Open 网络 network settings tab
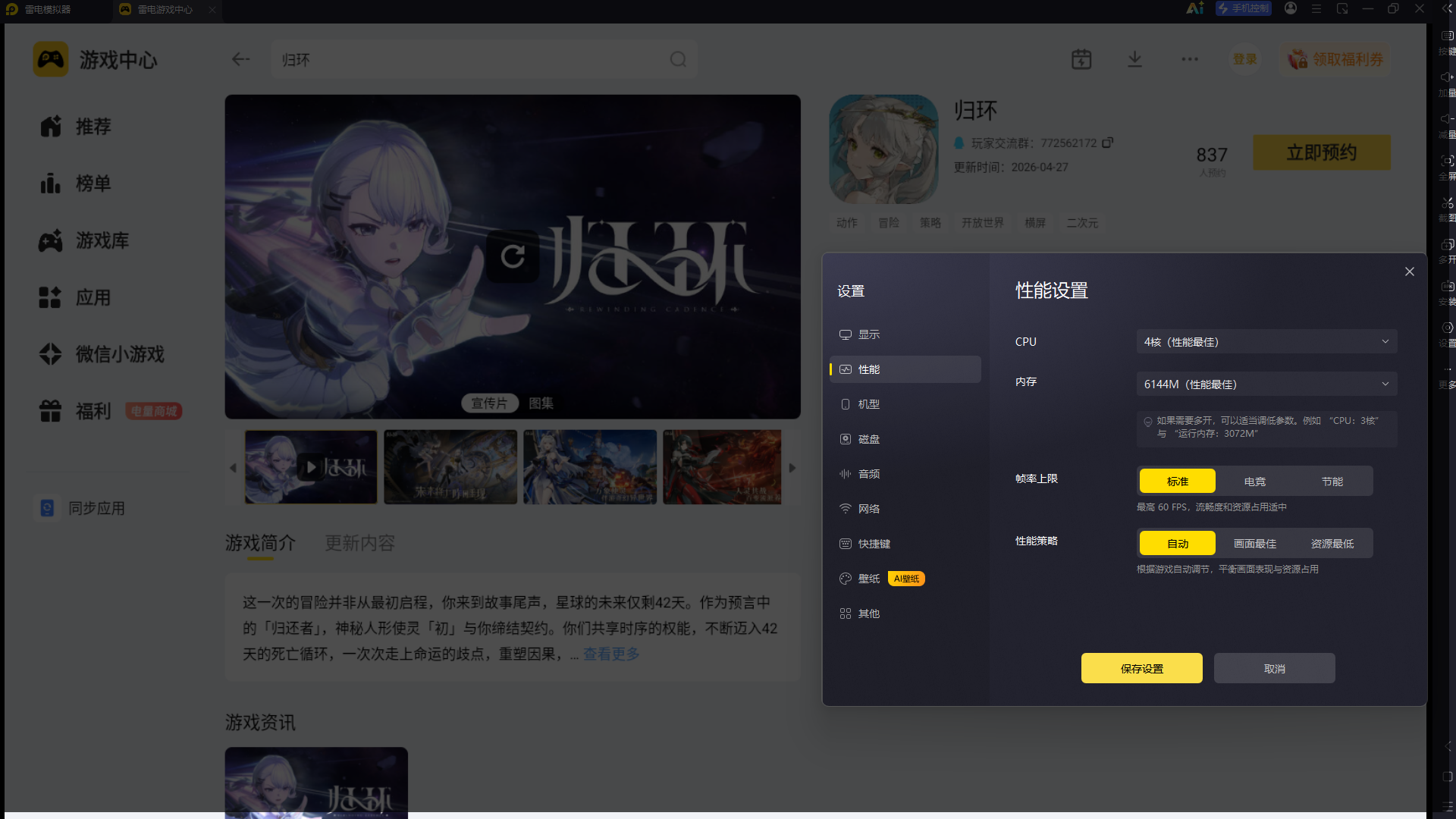The width and height of the screenshot is (1456, 819). (905, 509)
